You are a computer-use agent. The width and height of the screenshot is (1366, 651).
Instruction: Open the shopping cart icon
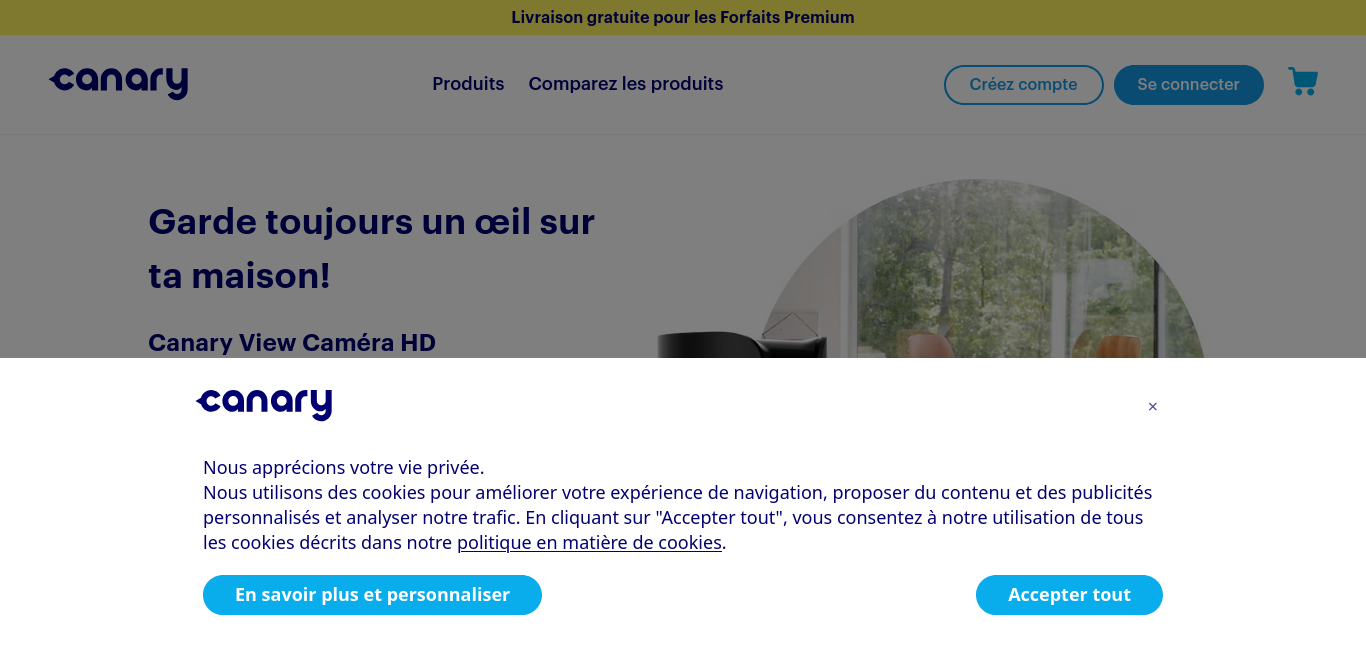[1303, 82]
